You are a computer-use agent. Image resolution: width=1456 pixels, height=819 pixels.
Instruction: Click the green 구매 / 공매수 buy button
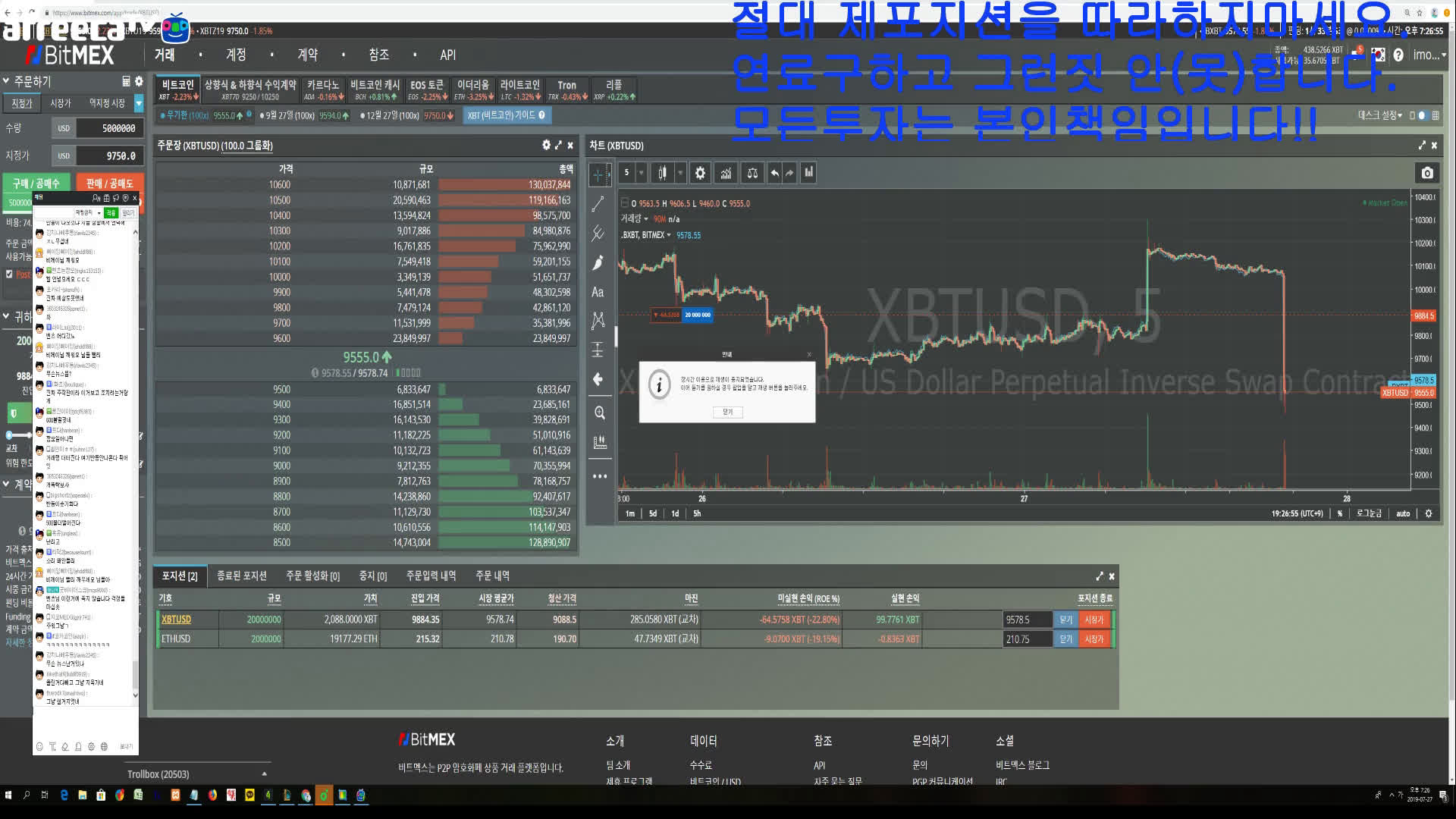point(36,183)
